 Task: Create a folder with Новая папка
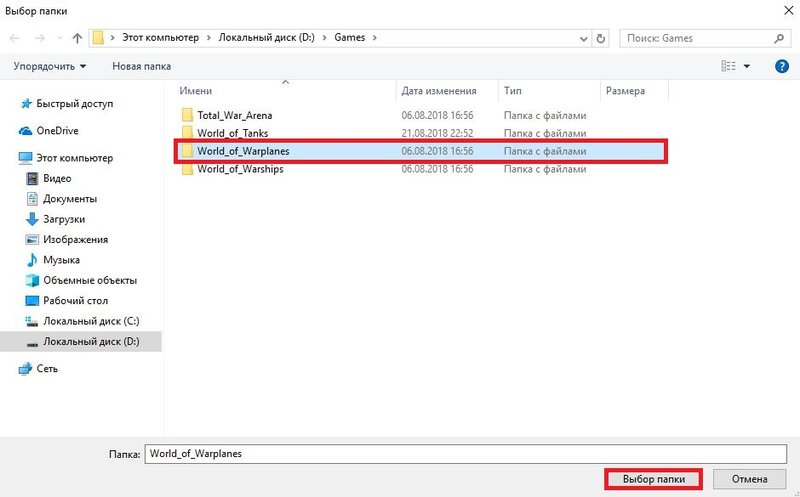(x=141, y=66)
